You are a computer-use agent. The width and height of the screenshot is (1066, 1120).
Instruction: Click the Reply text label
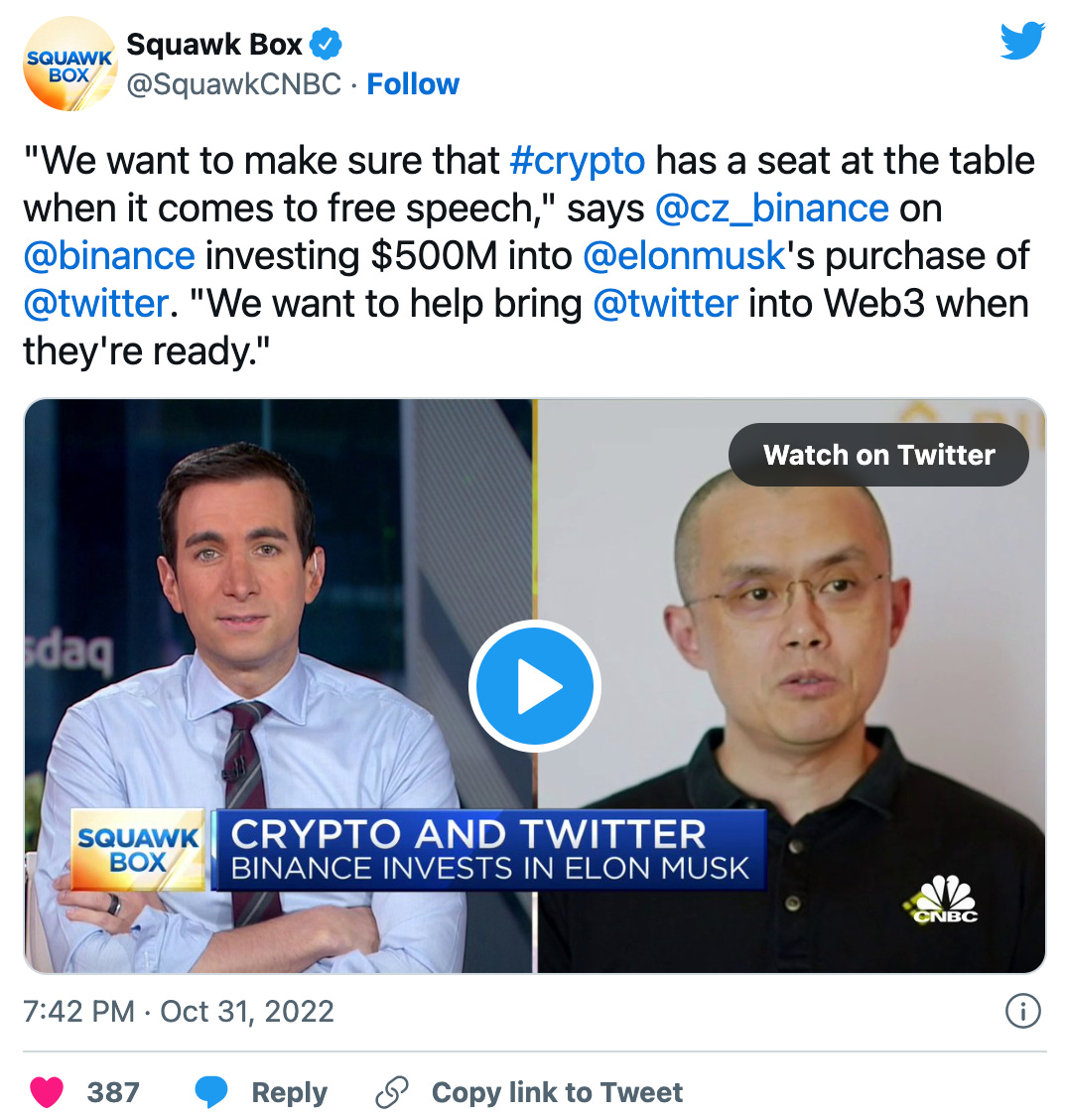pyautogui.click(x=289, y=1093)
